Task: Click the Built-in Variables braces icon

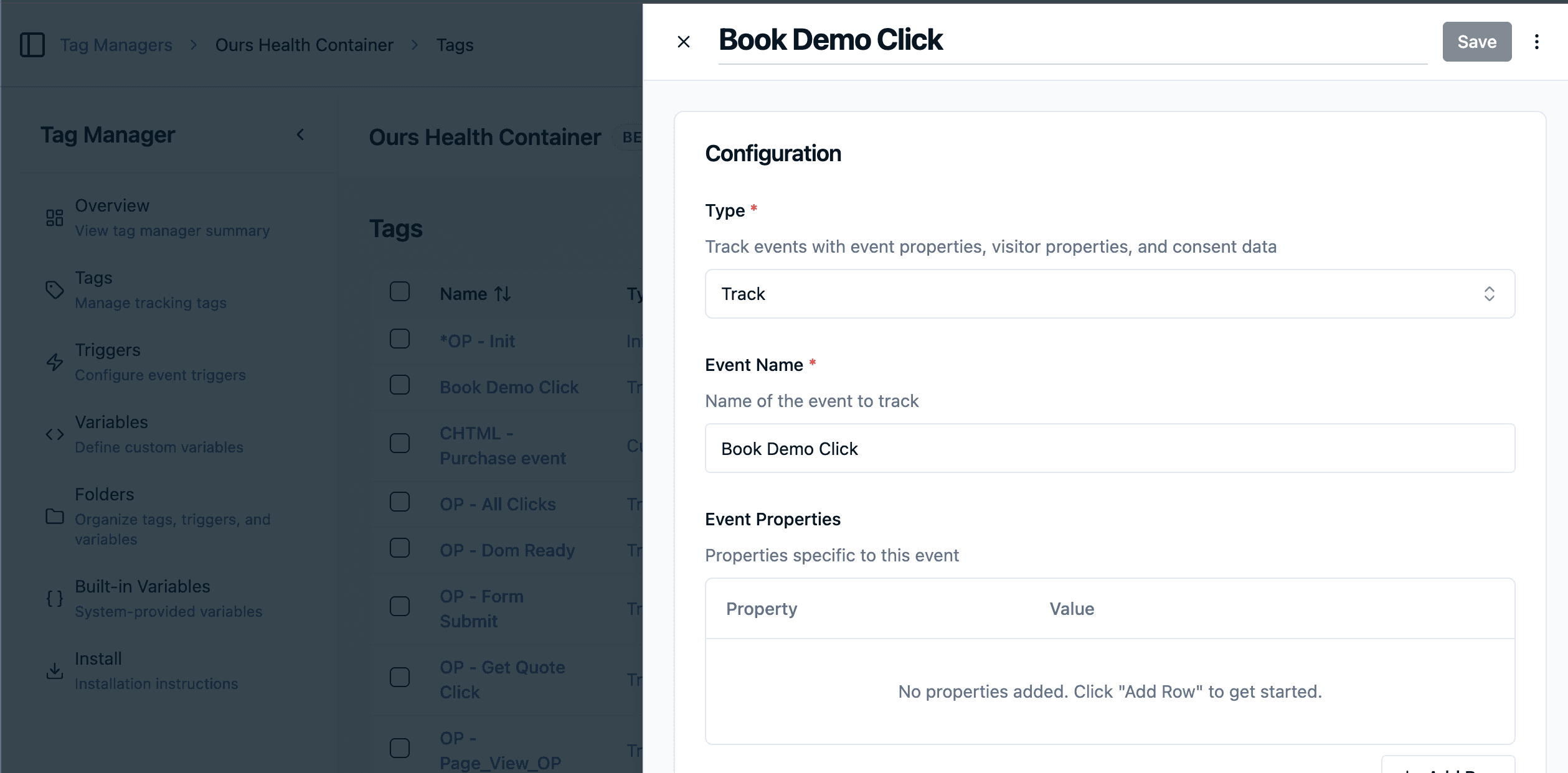Action: coord(55,599)
